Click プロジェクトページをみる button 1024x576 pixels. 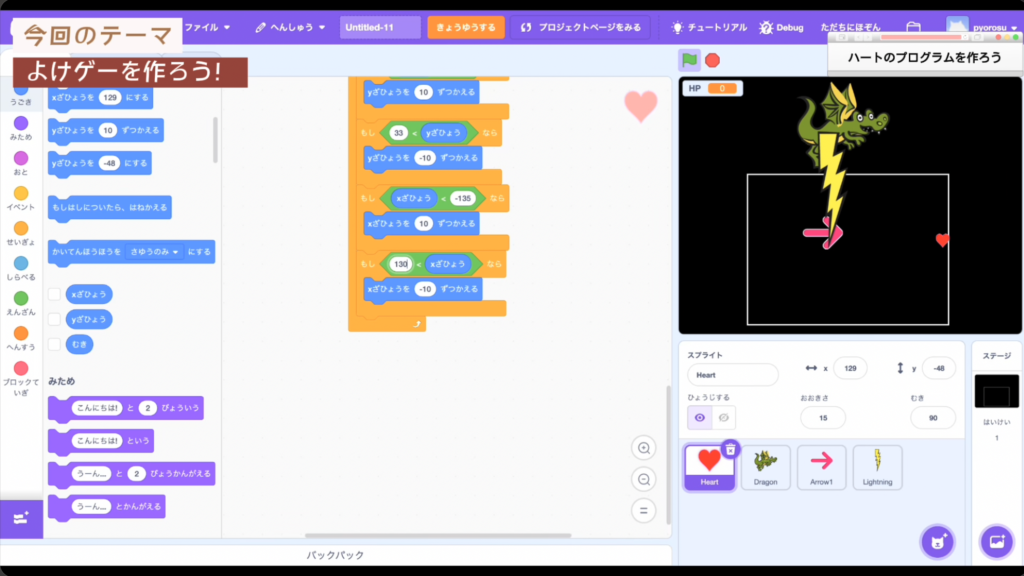point(580,27)
